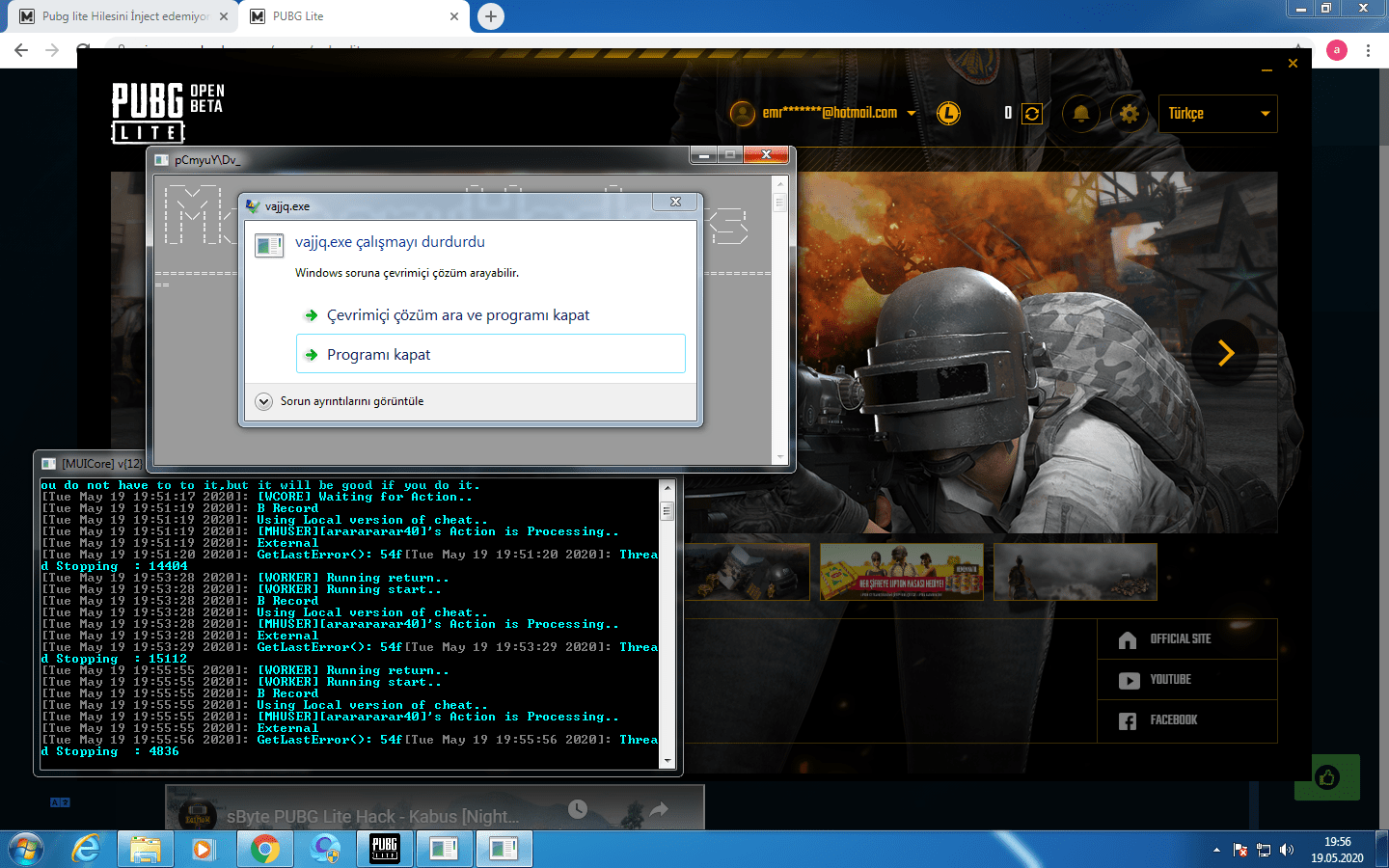Close the vajjq.exe crash dialog

pos(675,202)
